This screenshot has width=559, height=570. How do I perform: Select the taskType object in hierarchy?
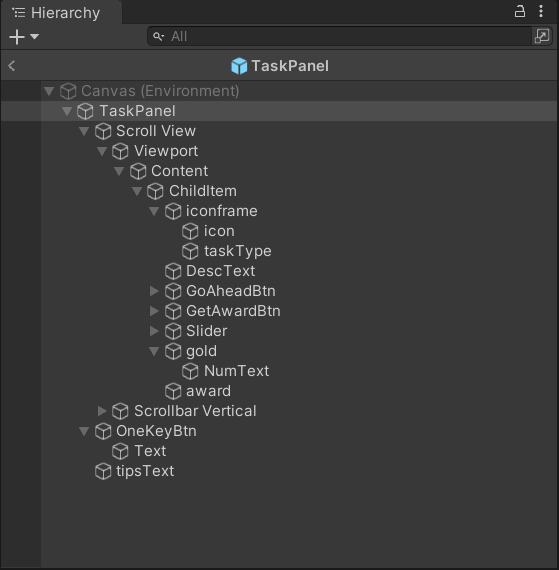[x=237, y=251]
